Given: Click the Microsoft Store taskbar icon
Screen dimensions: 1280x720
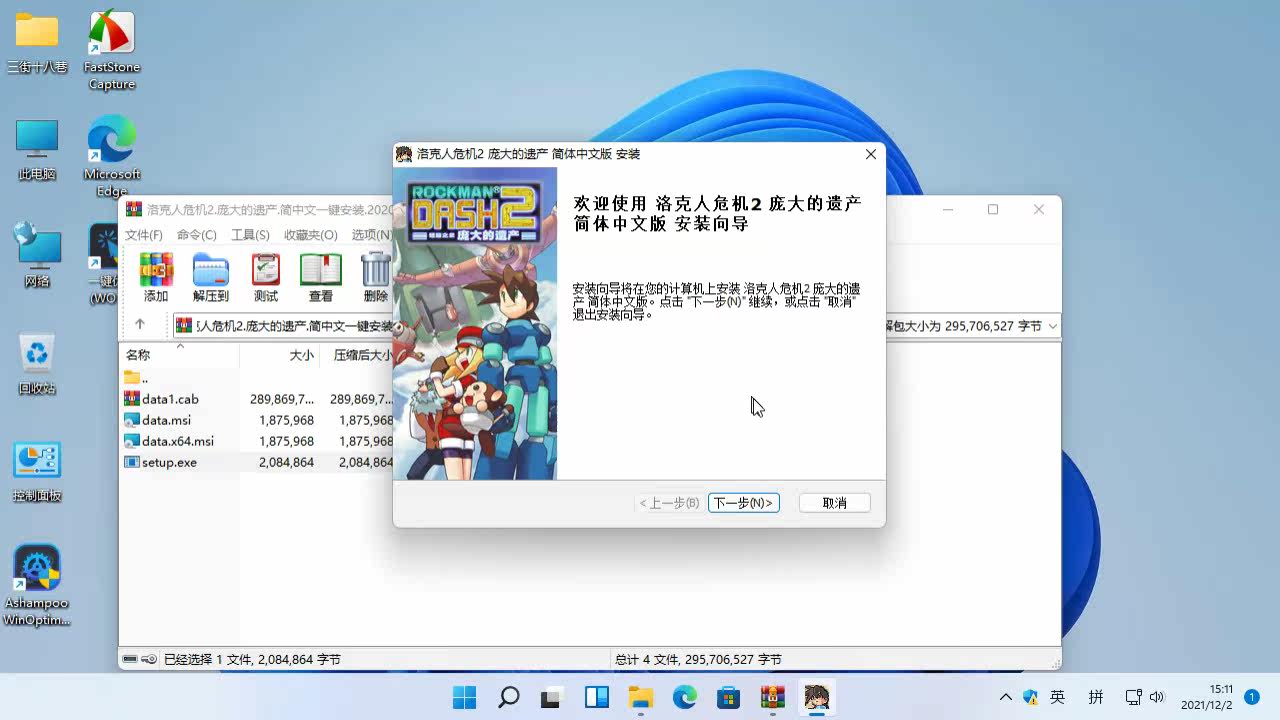Looking at the screenshot, I should pyautogui.click(x=728, y=697).
